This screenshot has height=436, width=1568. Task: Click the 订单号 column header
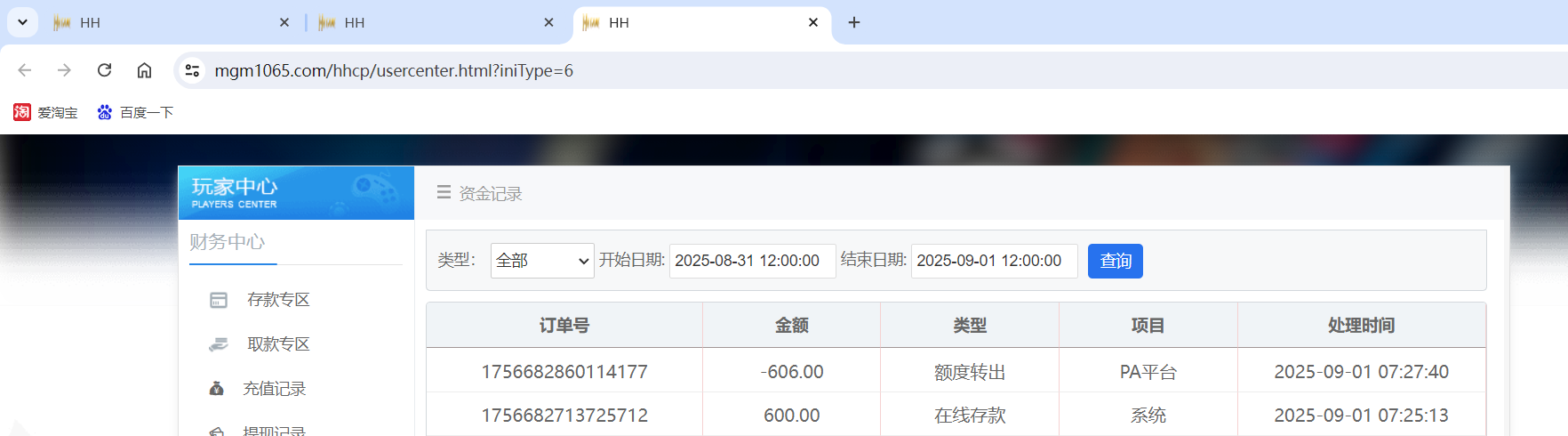[x=564, y=326]
